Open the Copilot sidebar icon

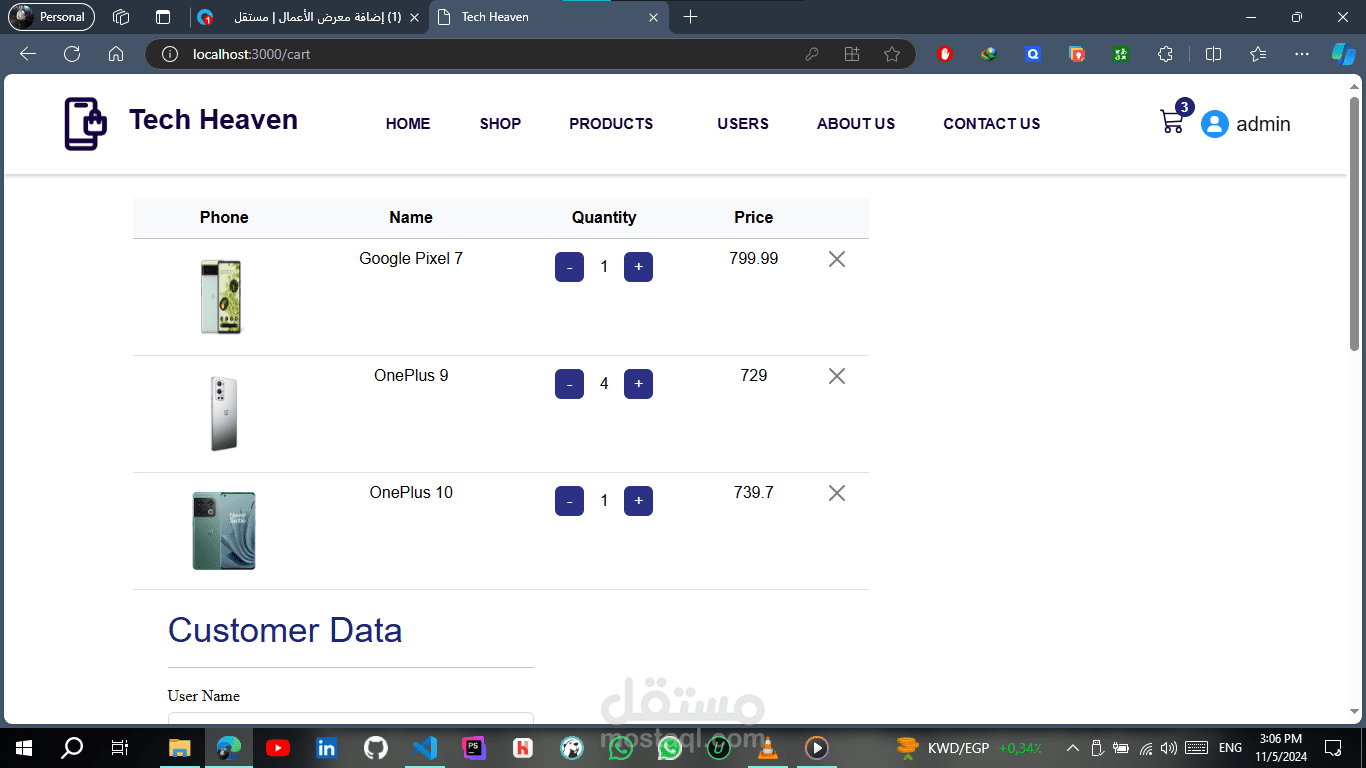click(1343, 54)
